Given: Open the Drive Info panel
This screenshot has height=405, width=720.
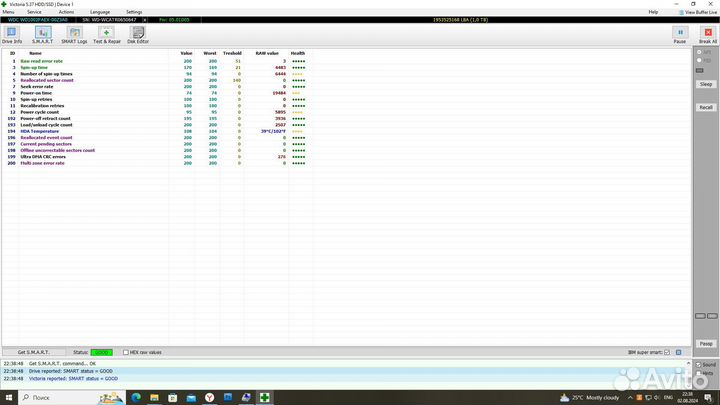Looking at the screenshot, I should point(12,35).
